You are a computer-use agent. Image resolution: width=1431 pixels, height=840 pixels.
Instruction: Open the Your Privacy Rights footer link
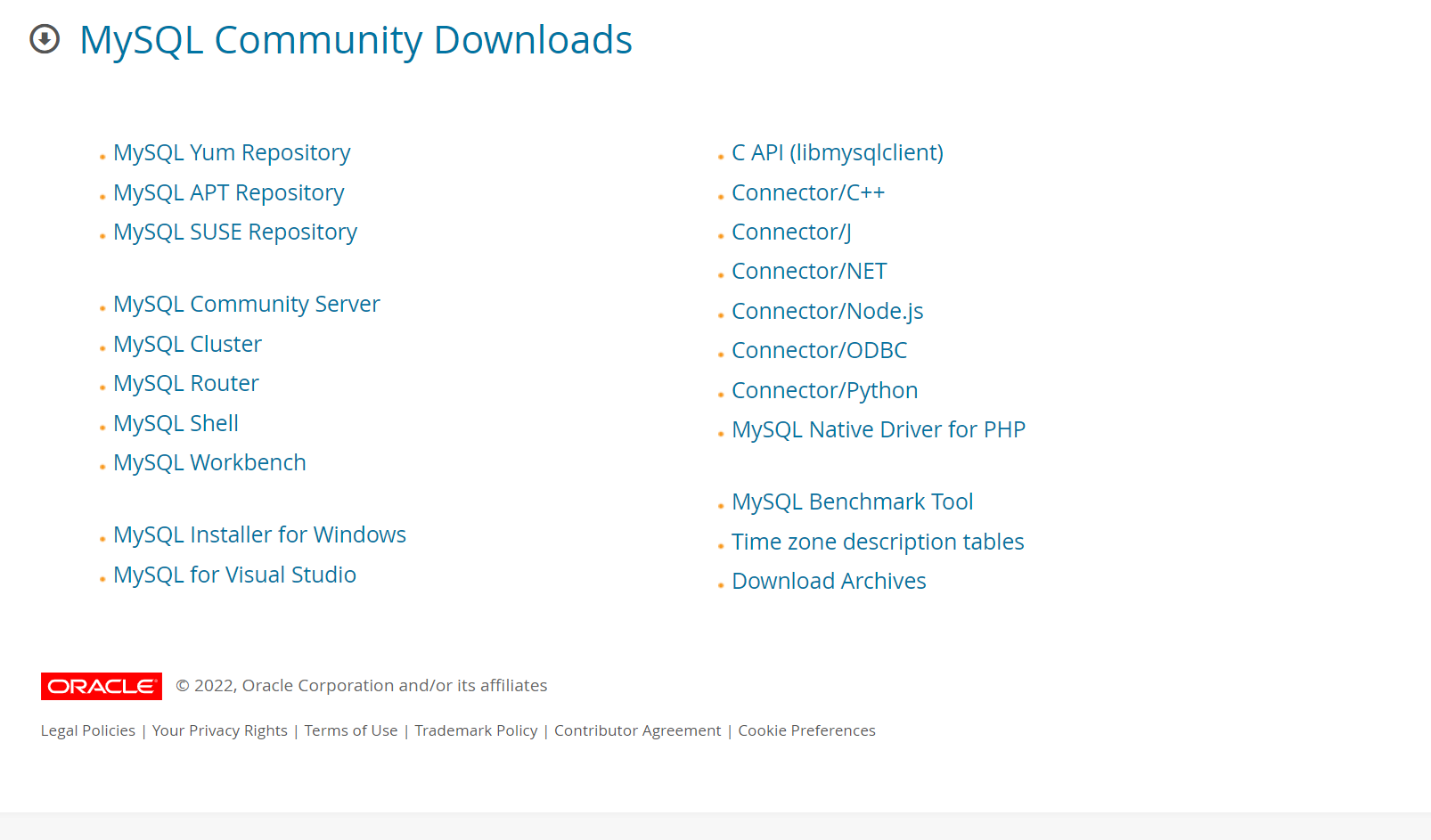220,730
